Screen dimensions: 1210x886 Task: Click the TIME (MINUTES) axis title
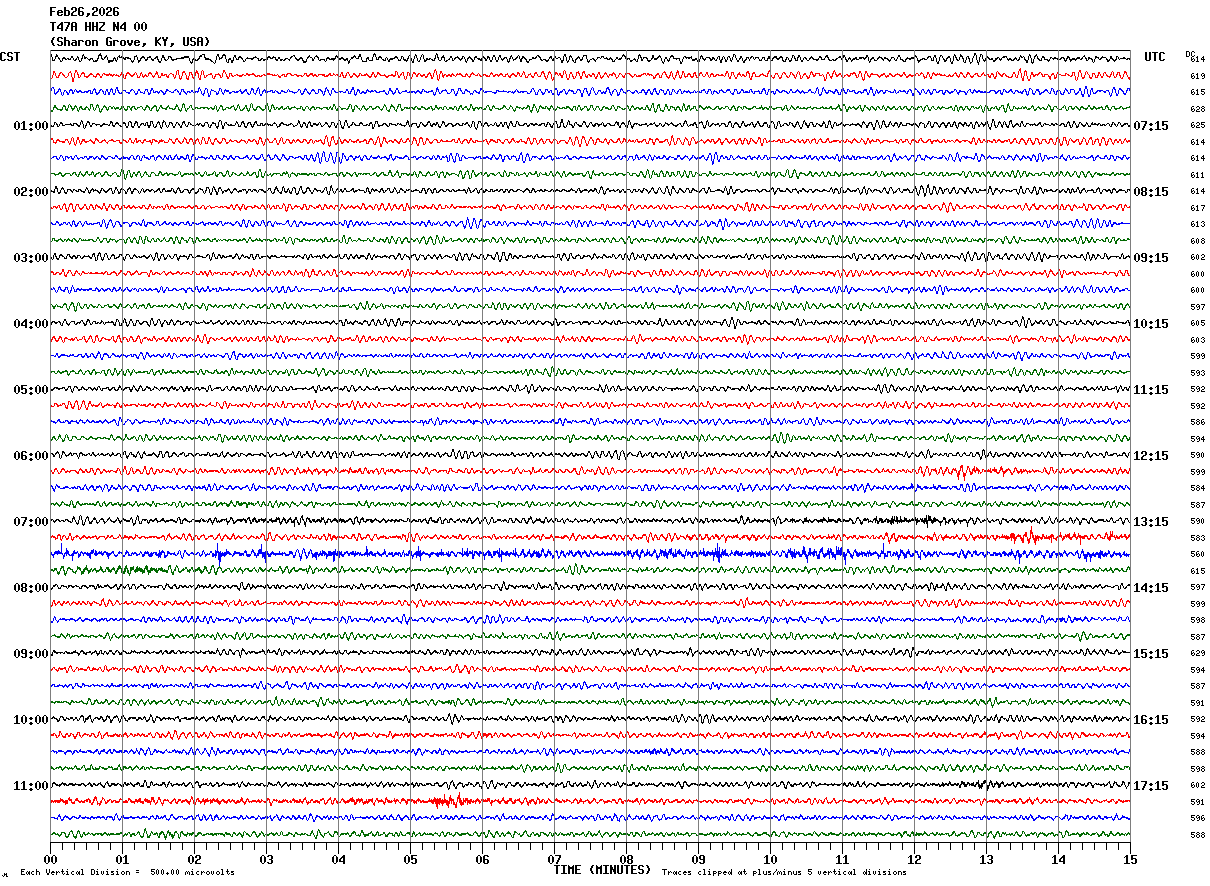point(602,870)
